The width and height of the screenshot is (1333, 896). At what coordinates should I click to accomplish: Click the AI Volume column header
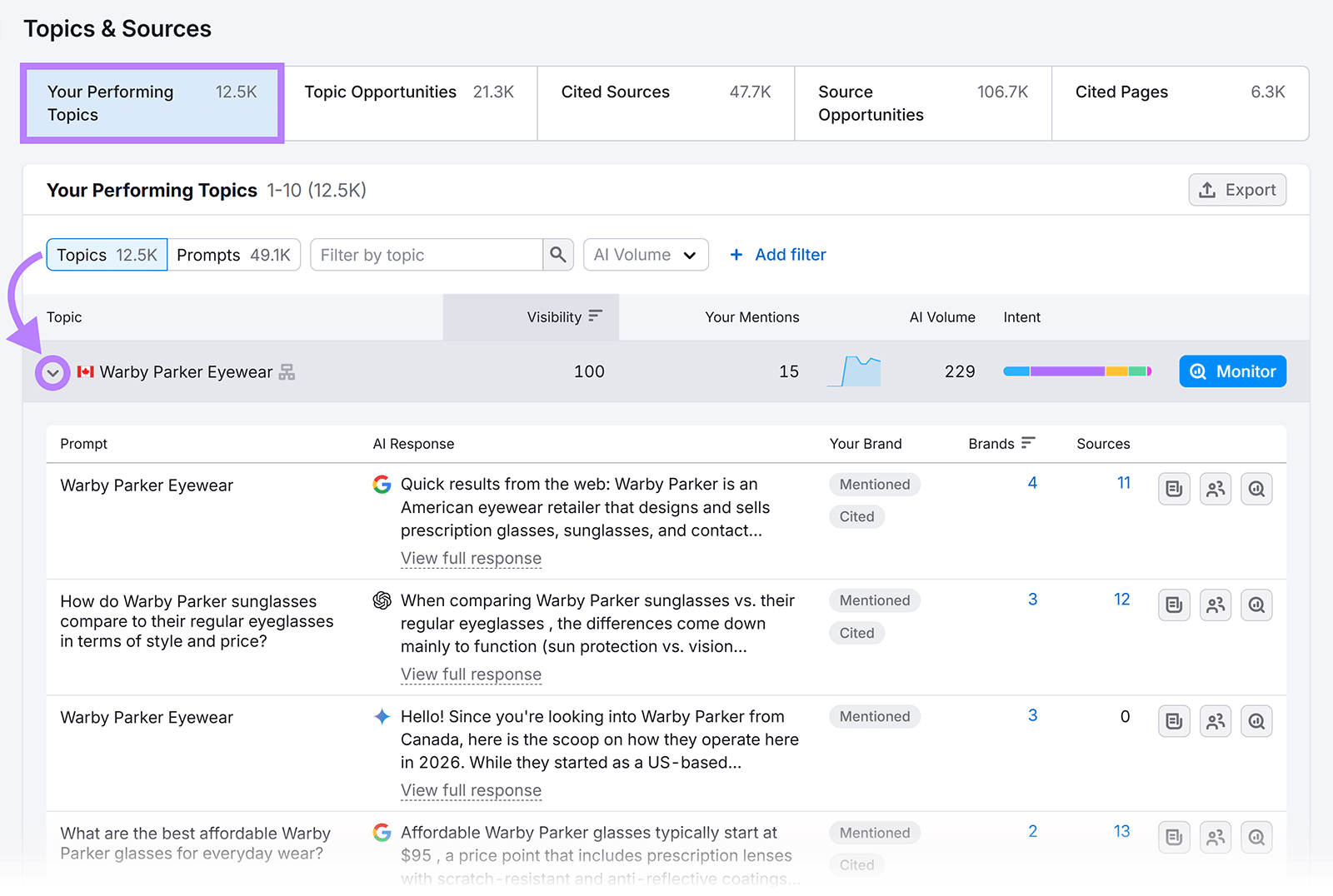tap(942, 317)
